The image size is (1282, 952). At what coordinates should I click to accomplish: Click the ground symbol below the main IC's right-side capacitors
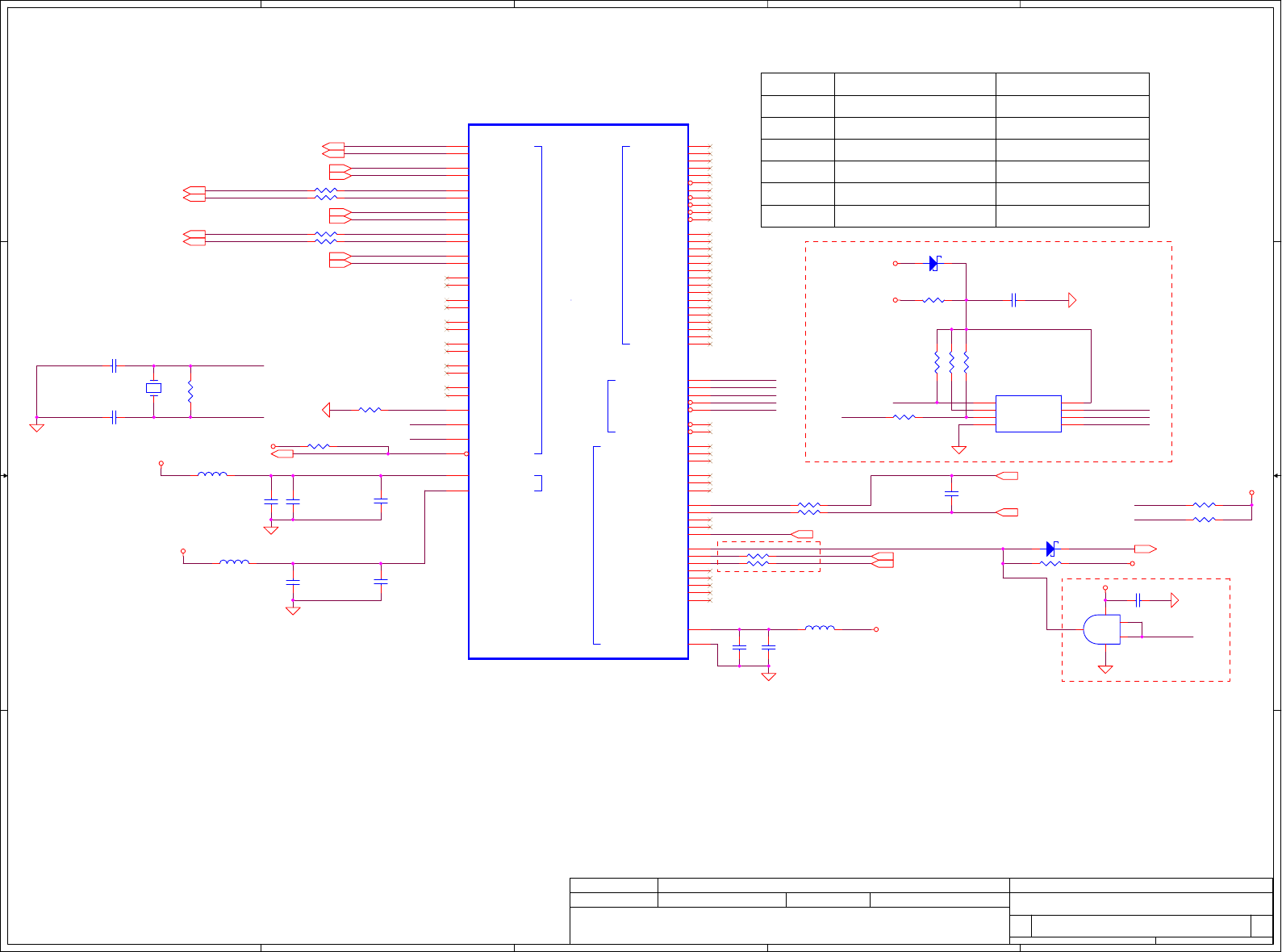pos(769,676)
